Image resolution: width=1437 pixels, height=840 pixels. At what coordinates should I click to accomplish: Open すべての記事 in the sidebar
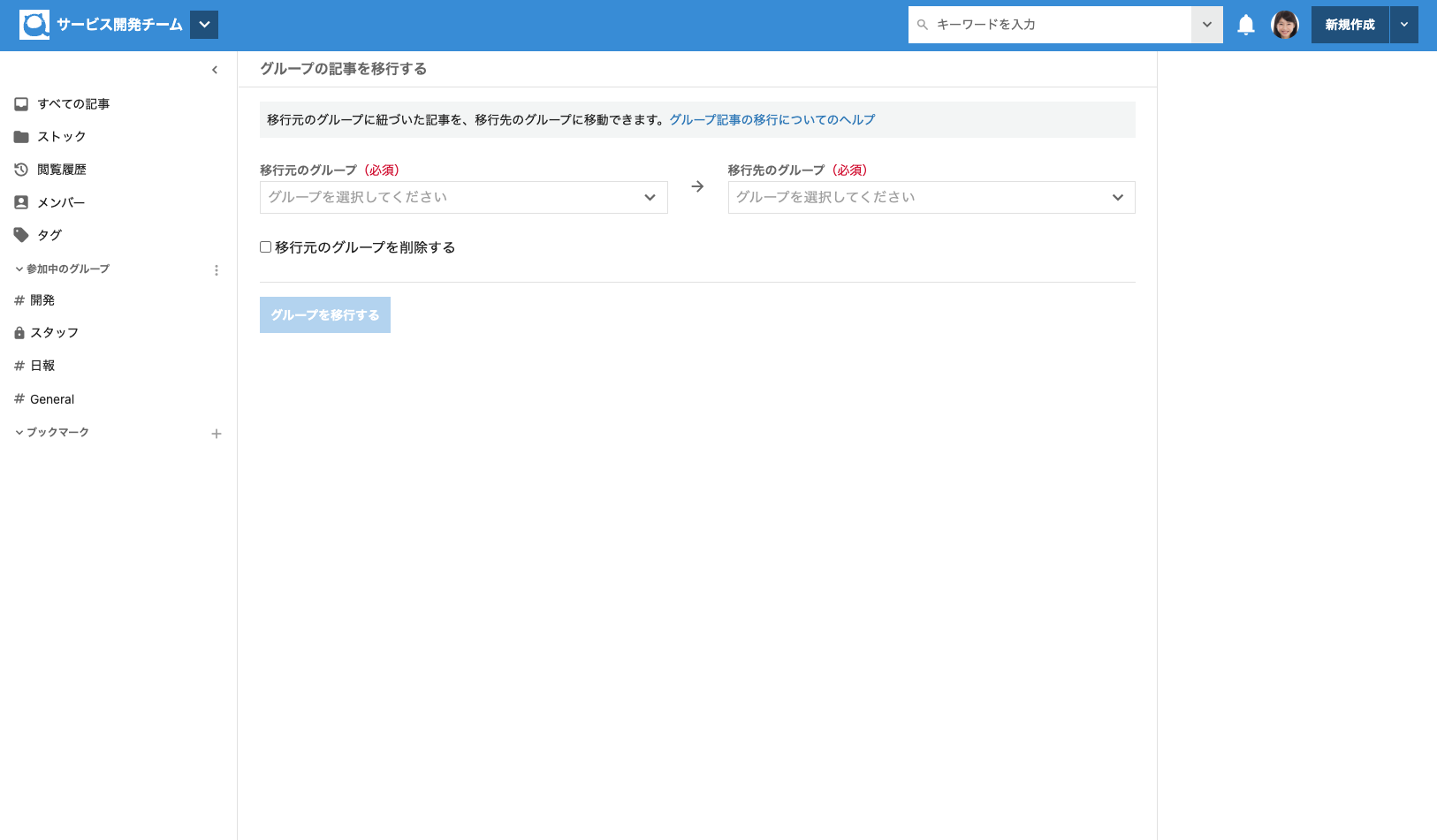pos(75,103)
